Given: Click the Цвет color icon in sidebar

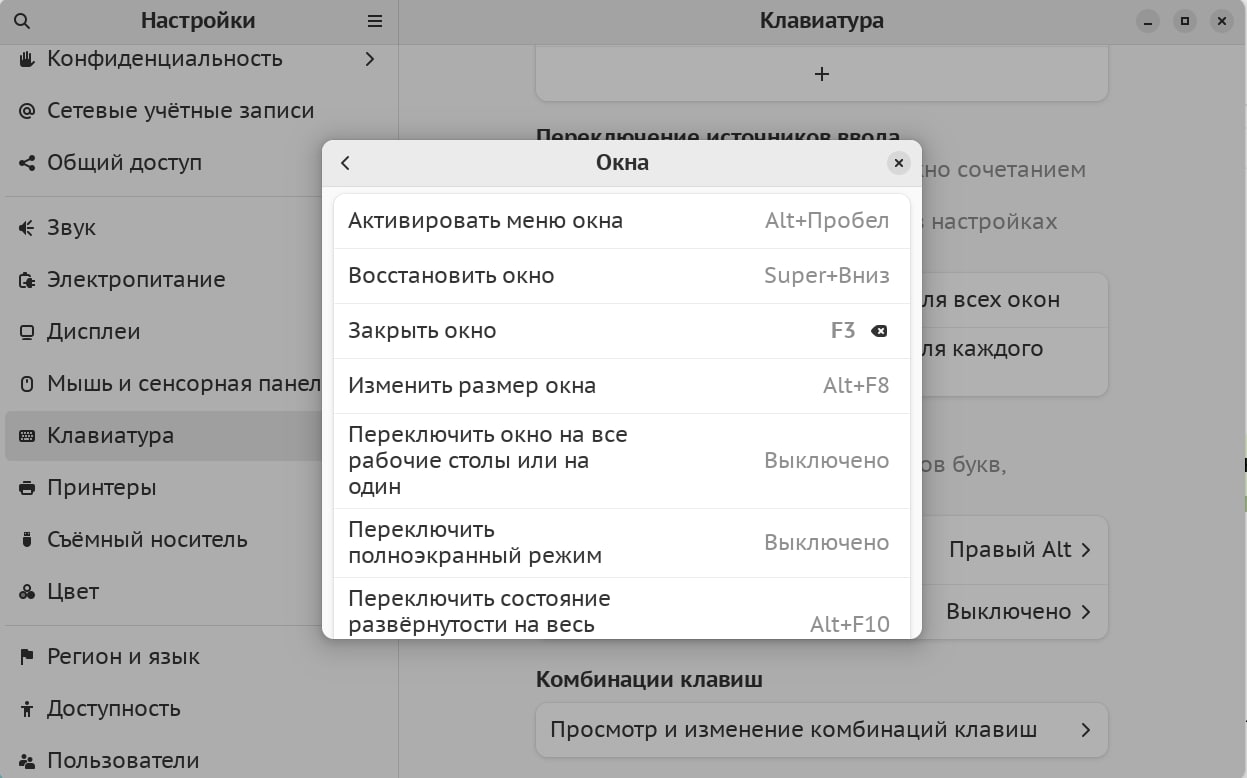Looking at the screenshot, I should [27, 592].
